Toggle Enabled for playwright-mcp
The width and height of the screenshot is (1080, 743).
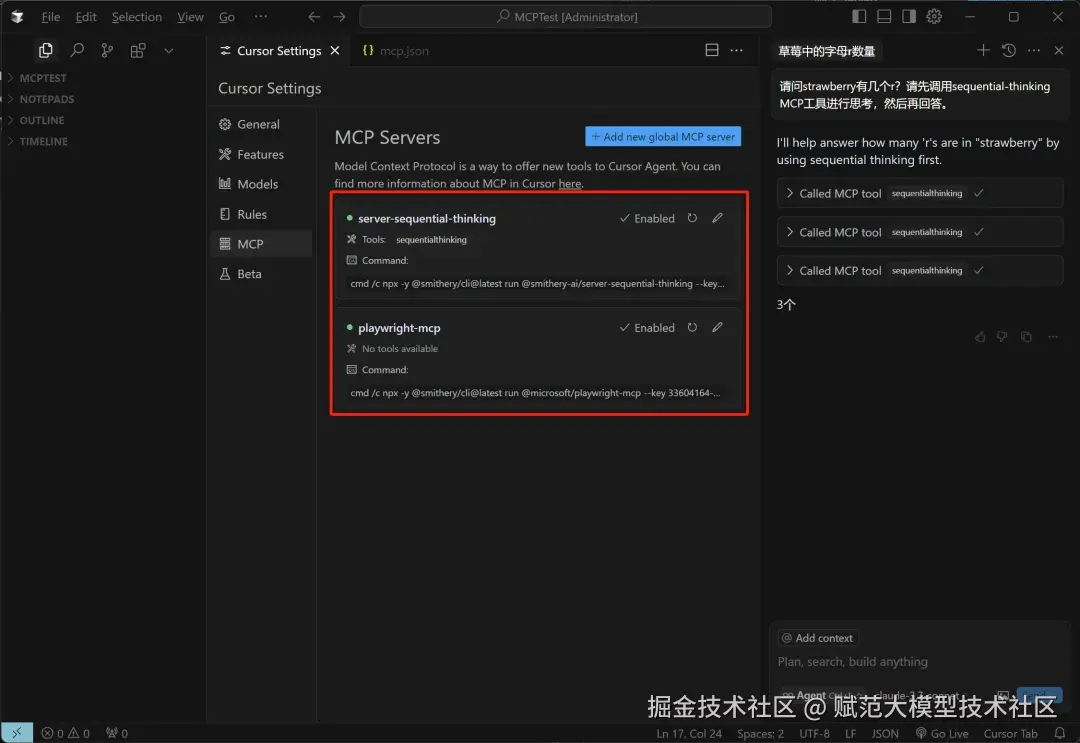(x=647, y=328)
